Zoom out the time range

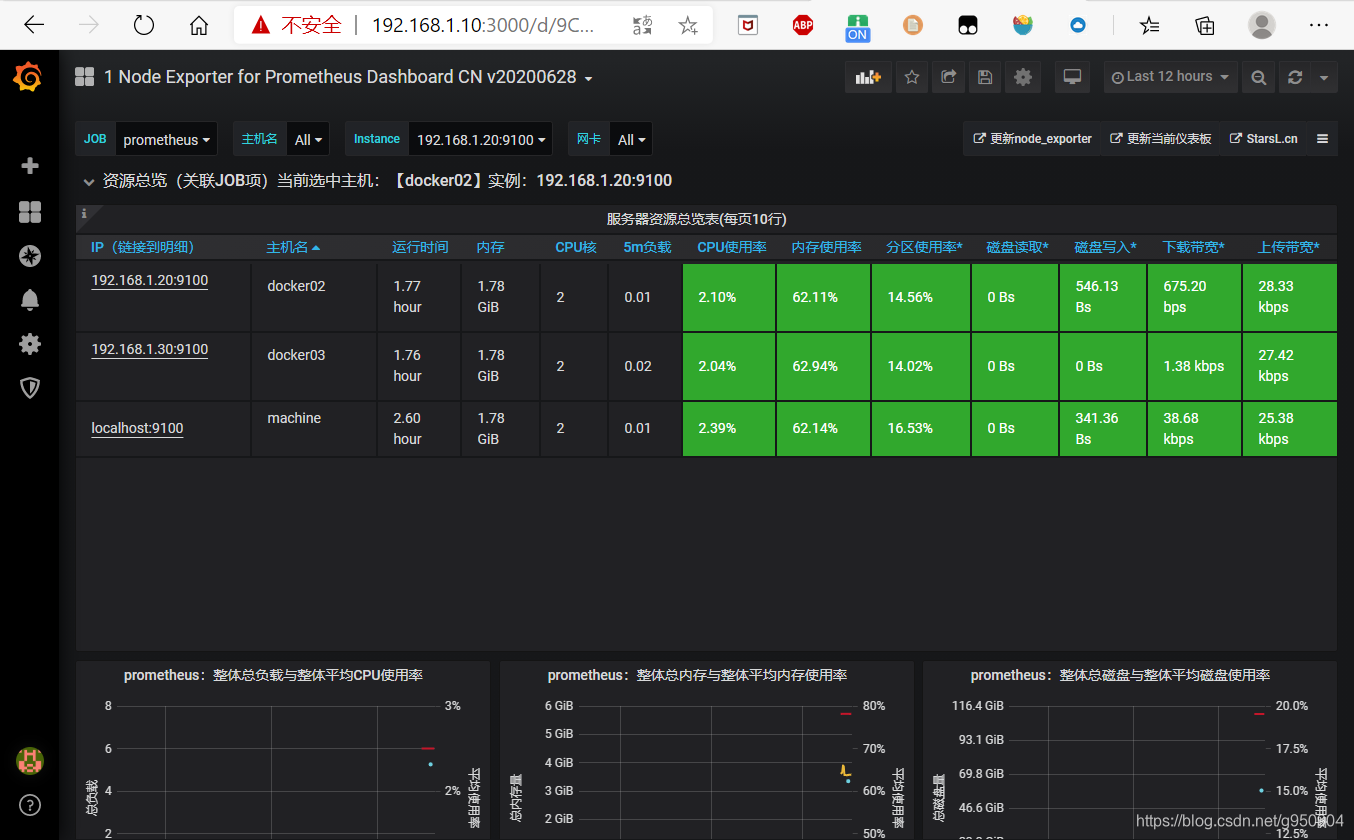(1259, 77)
